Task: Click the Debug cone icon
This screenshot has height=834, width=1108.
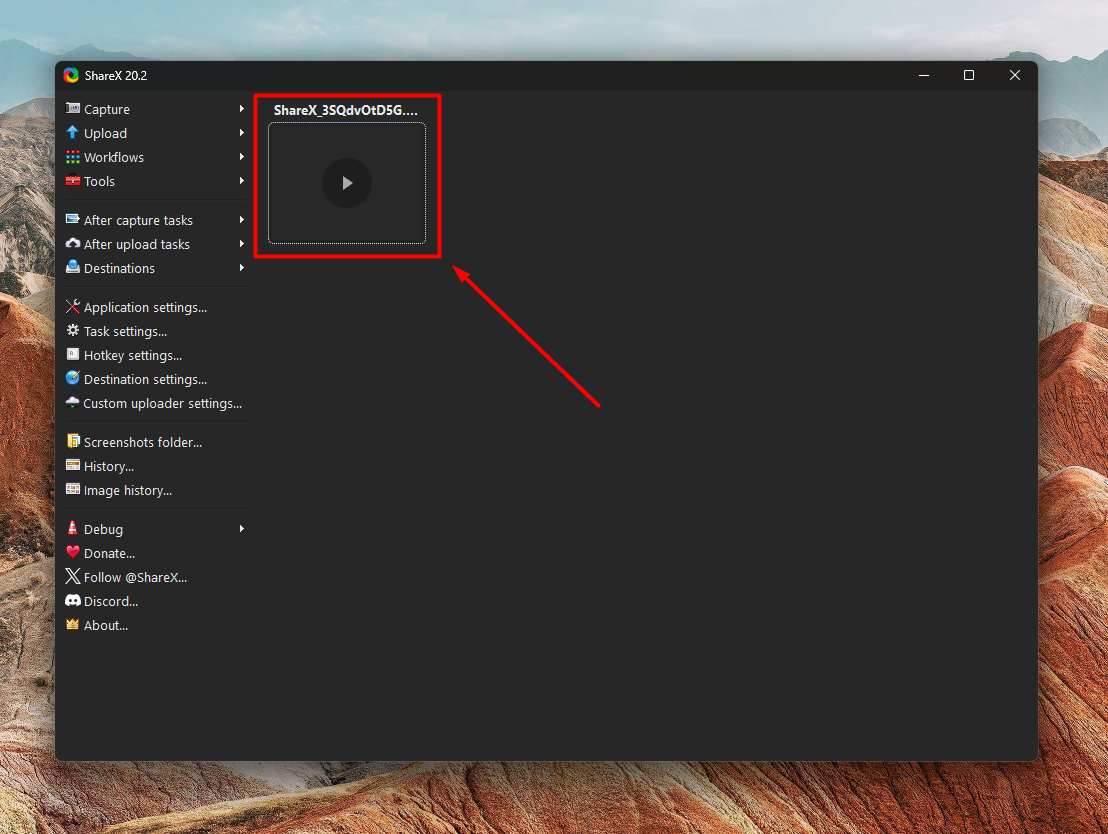Action: point(73,529)
